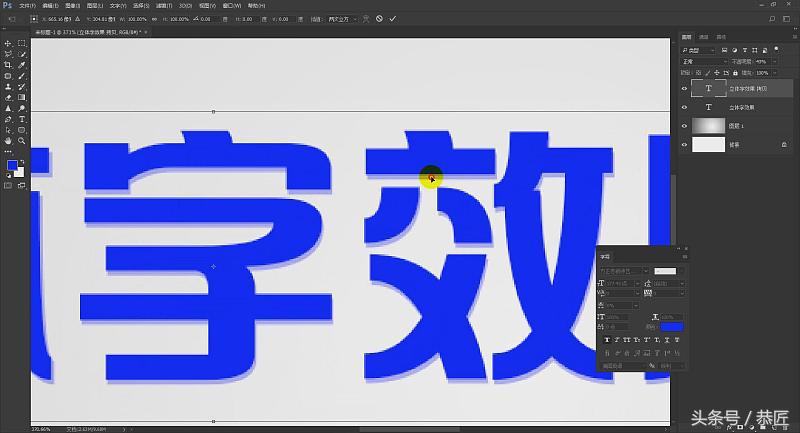This screenshot has height=433, width=800.
Task: Select the Lasso tool
Action: point(8,54)
